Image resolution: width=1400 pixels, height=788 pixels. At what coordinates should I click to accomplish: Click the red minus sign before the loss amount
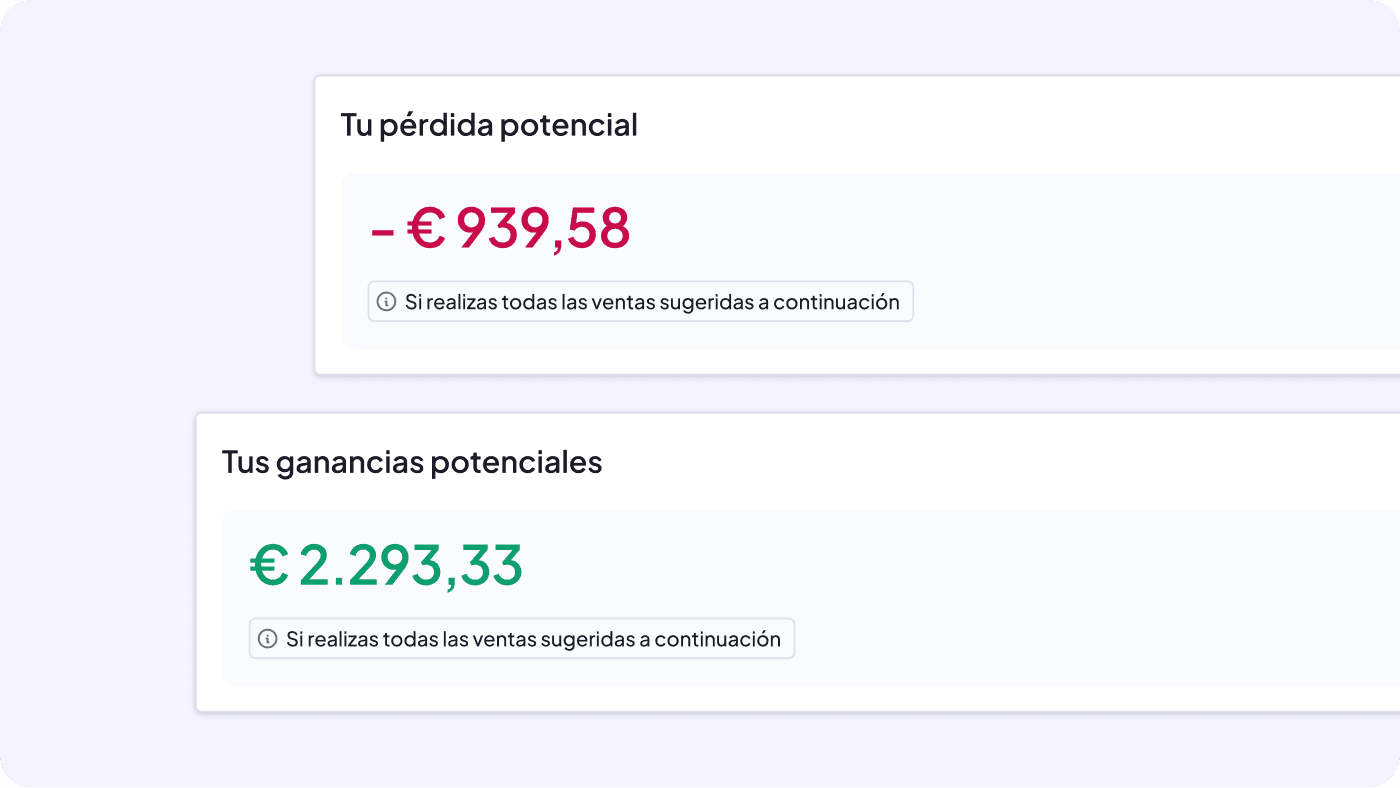(x=382, y=231)
